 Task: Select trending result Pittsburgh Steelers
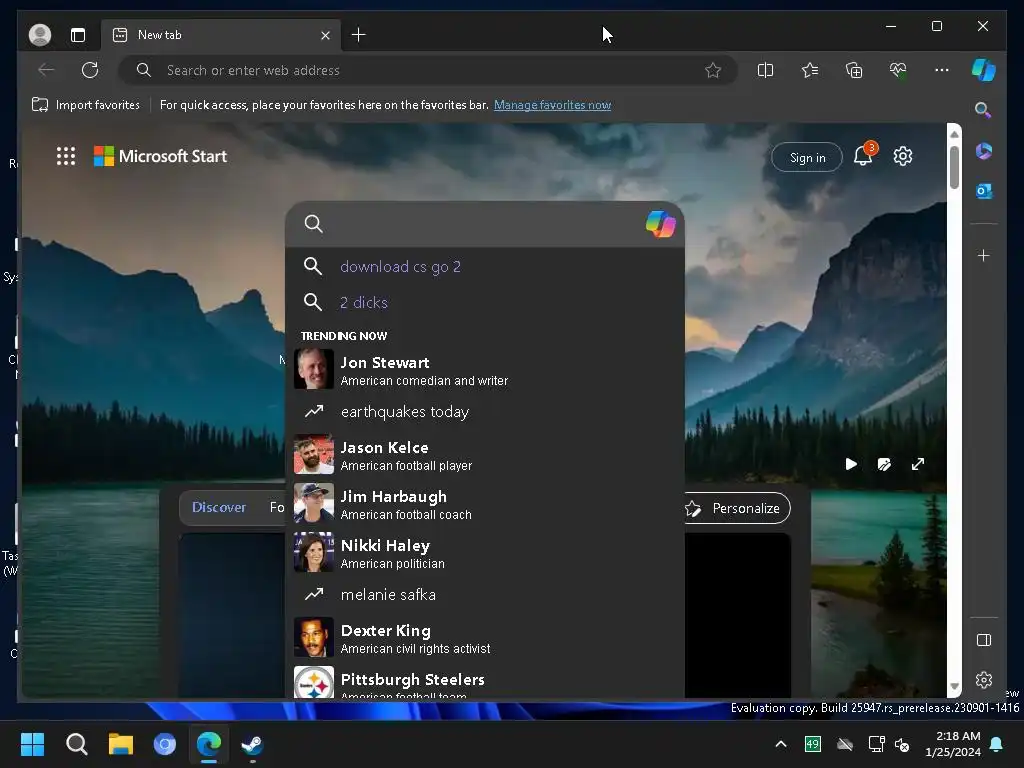(485, 682)
